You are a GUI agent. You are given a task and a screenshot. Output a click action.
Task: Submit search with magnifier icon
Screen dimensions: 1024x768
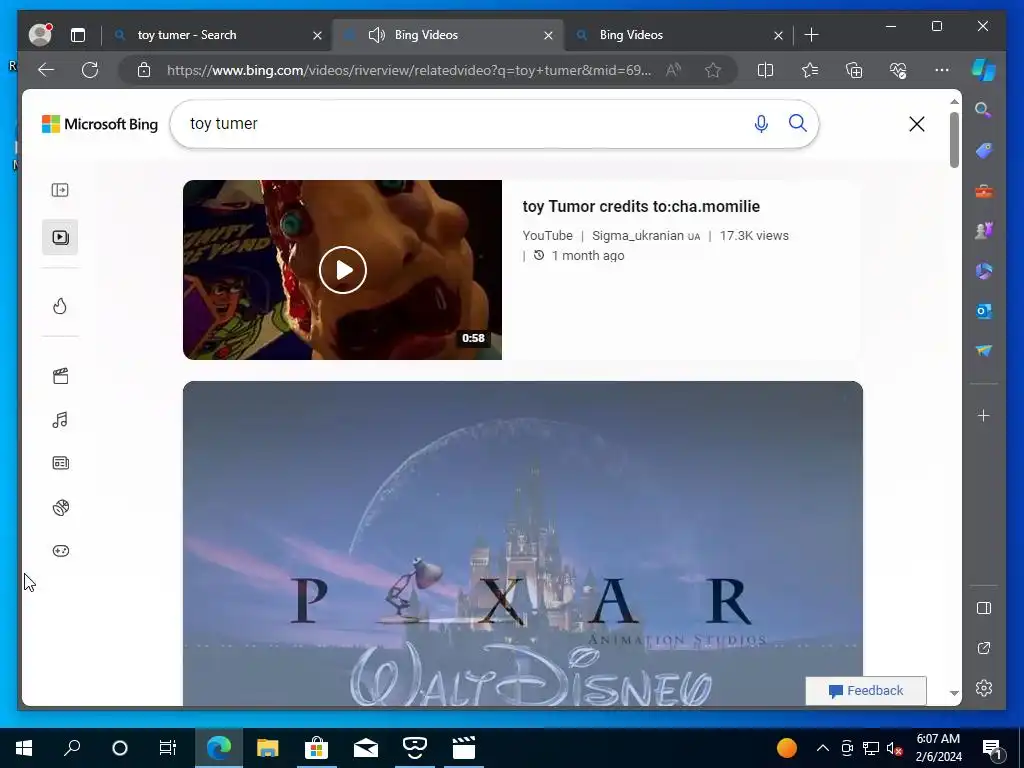(x=797, y=123)
